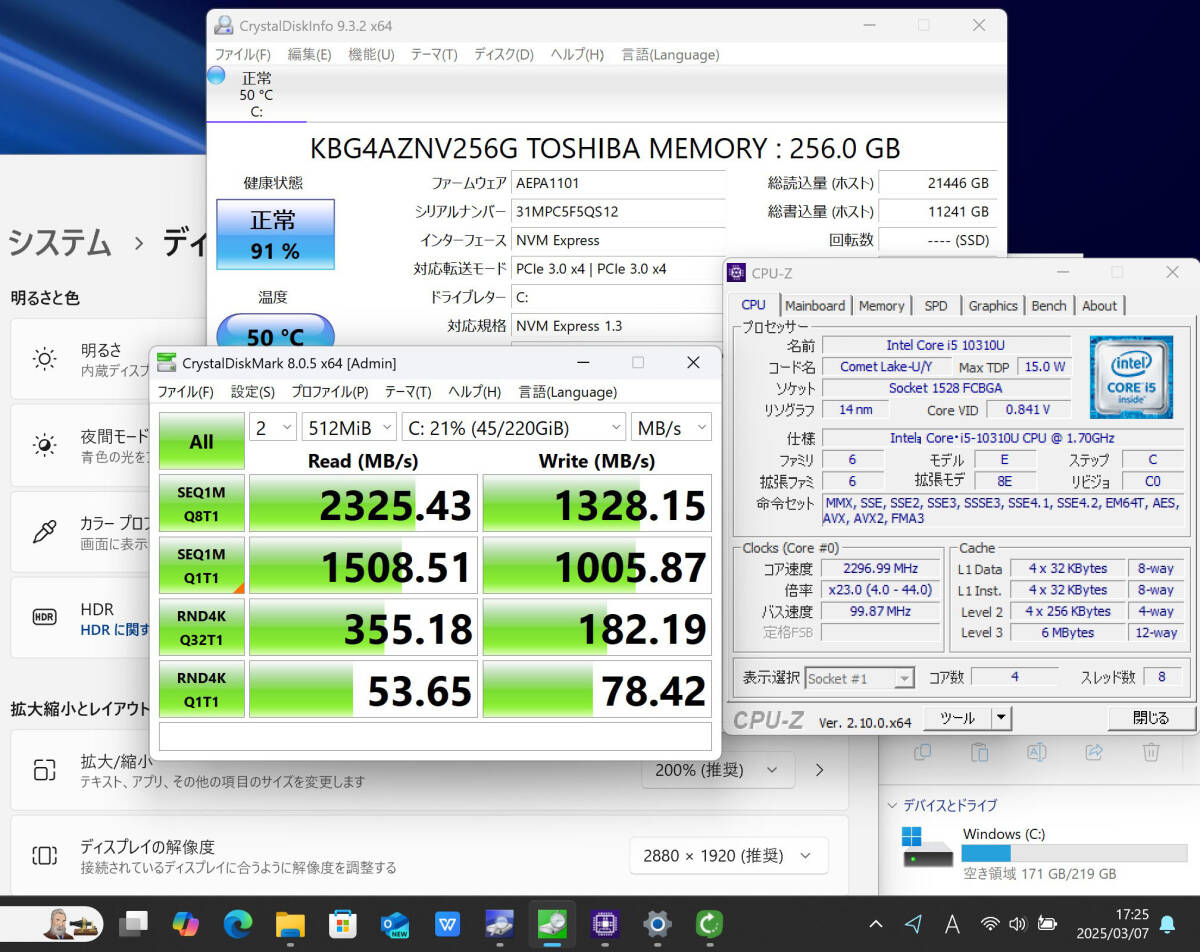The height and width of the screenshot is (952, 1200).
Task: Run the RND4K Q1T1 benchmark button
Action: coord(201,688)
